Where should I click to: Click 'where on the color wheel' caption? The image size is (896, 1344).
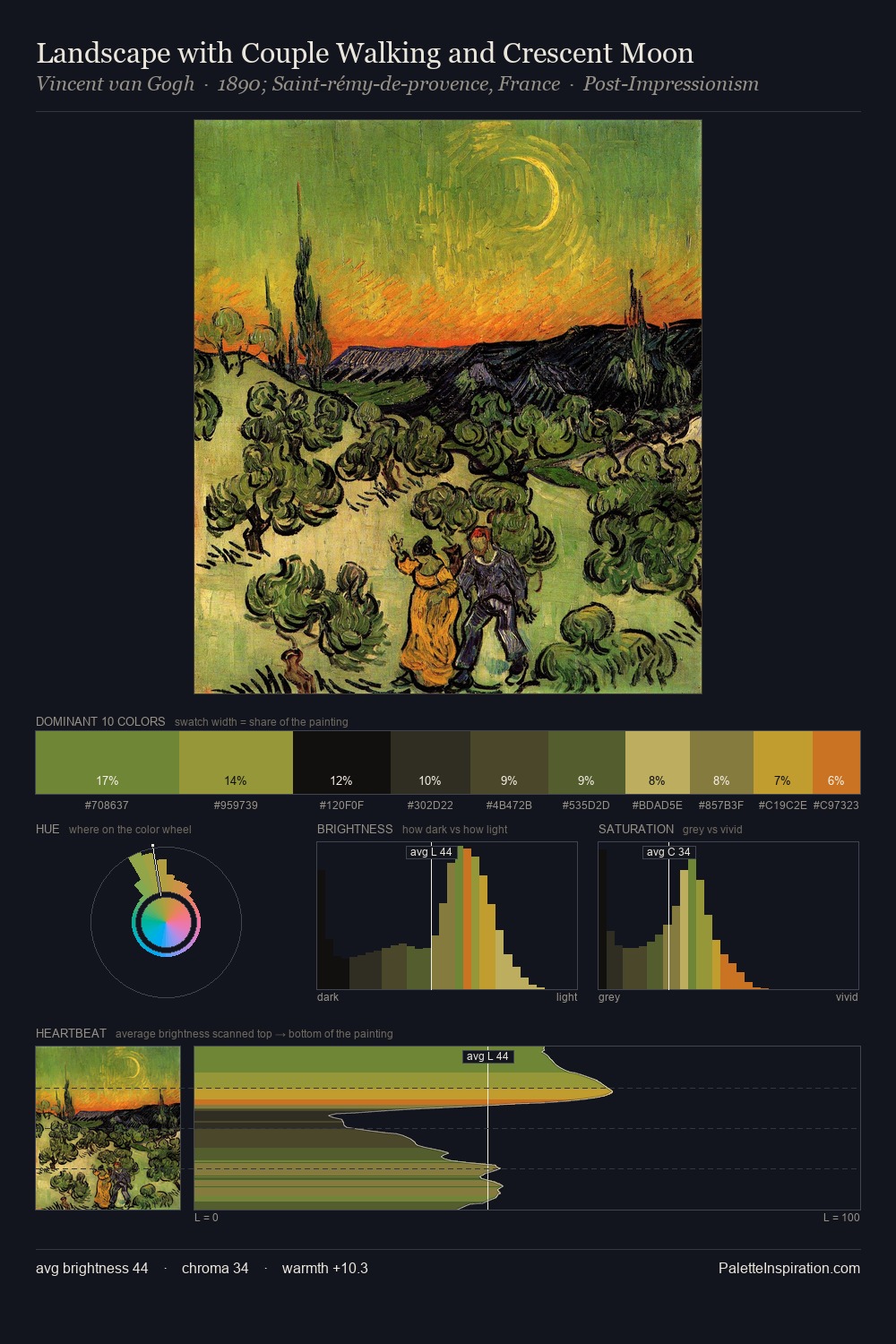pyautogui.click(x=130, y=830)
